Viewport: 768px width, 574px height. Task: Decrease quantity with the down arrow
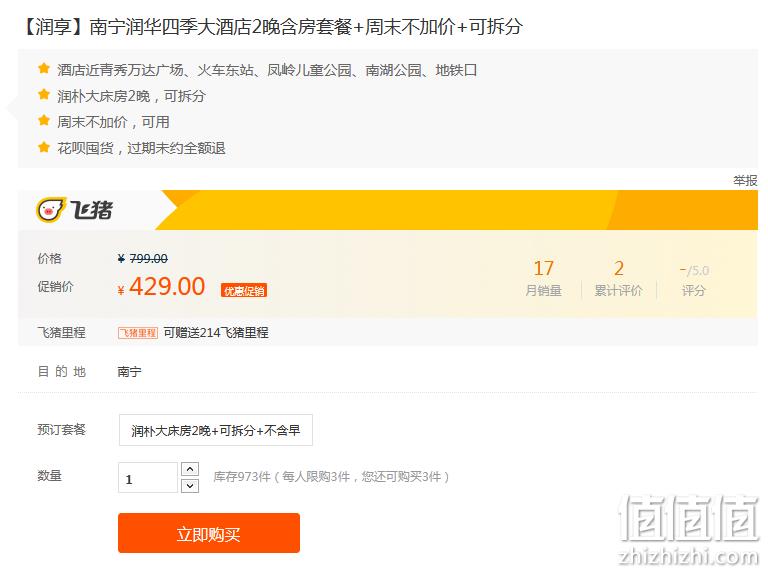point(190,486)
